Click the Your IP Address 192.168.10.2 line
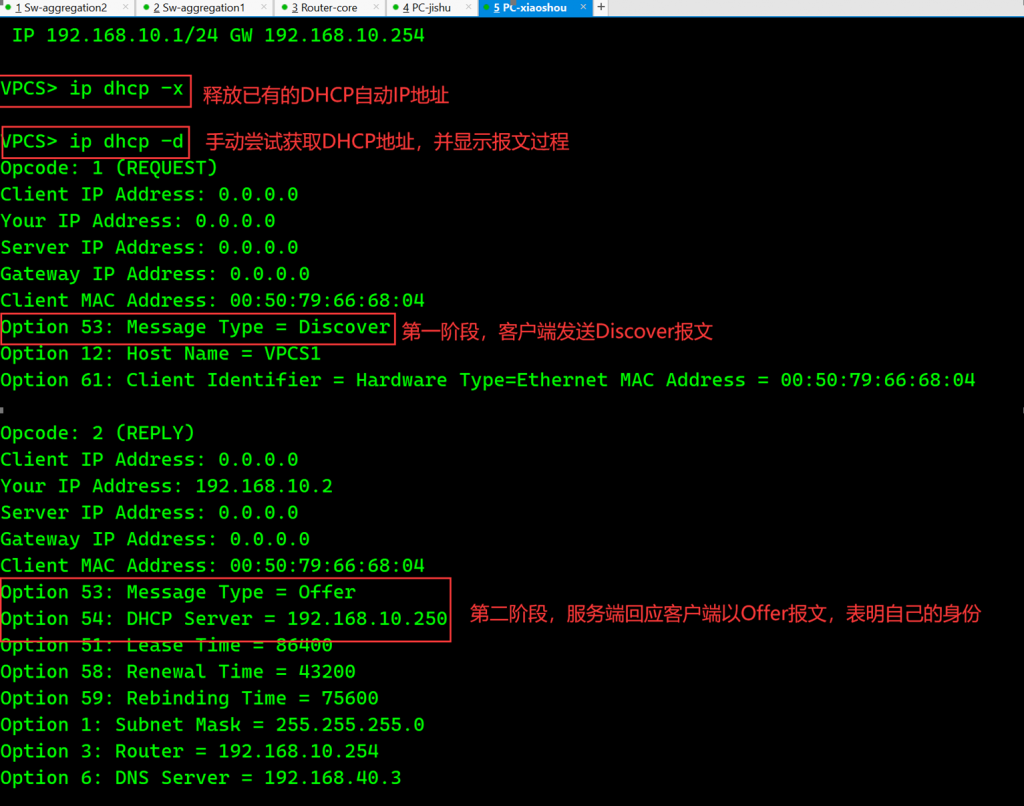The width and height of the screenshot is (1024, 806). (x=166, y=486)
